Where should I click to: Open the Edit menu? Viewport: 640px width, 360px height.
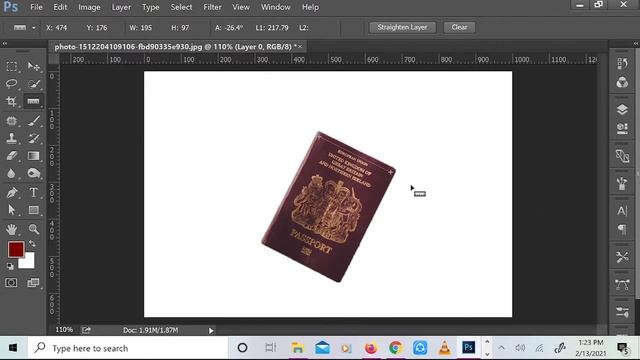click(x=60, y=7)
